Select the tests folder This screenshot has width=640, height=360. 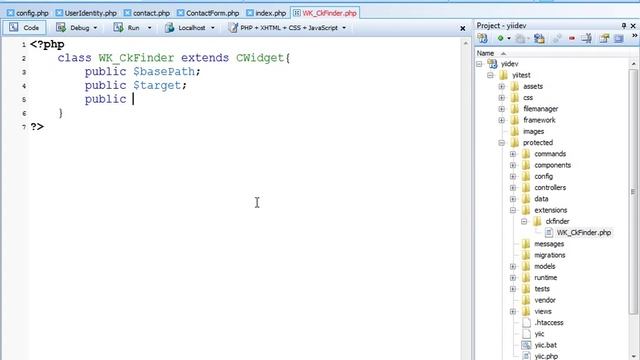point(542,289)
